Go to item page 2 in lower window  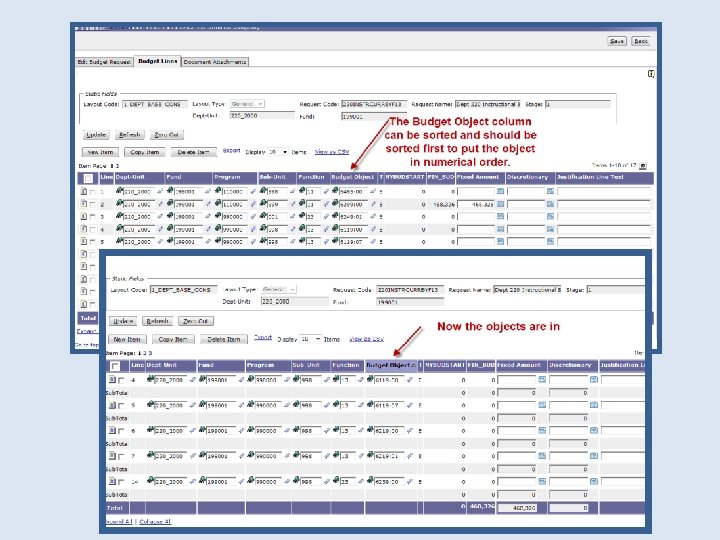coord(144,353)
